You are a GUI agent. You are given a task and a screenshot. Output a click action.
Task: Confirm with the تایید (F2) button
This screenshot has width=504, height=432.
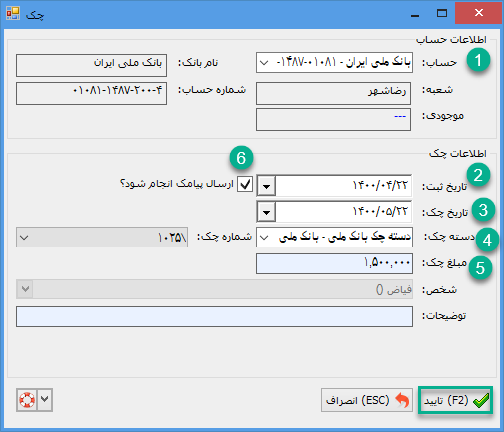coord(455,400)
